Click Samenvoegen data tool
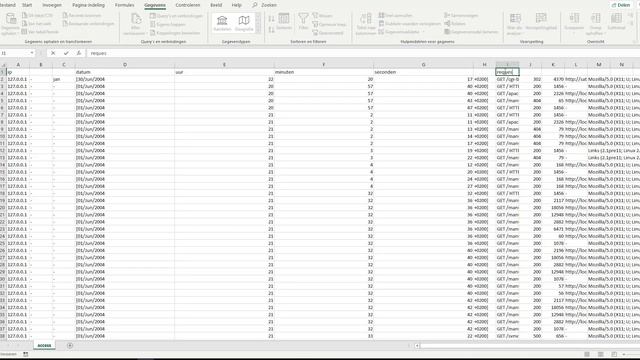The image size is (640, 360). (x=461, y=16)
